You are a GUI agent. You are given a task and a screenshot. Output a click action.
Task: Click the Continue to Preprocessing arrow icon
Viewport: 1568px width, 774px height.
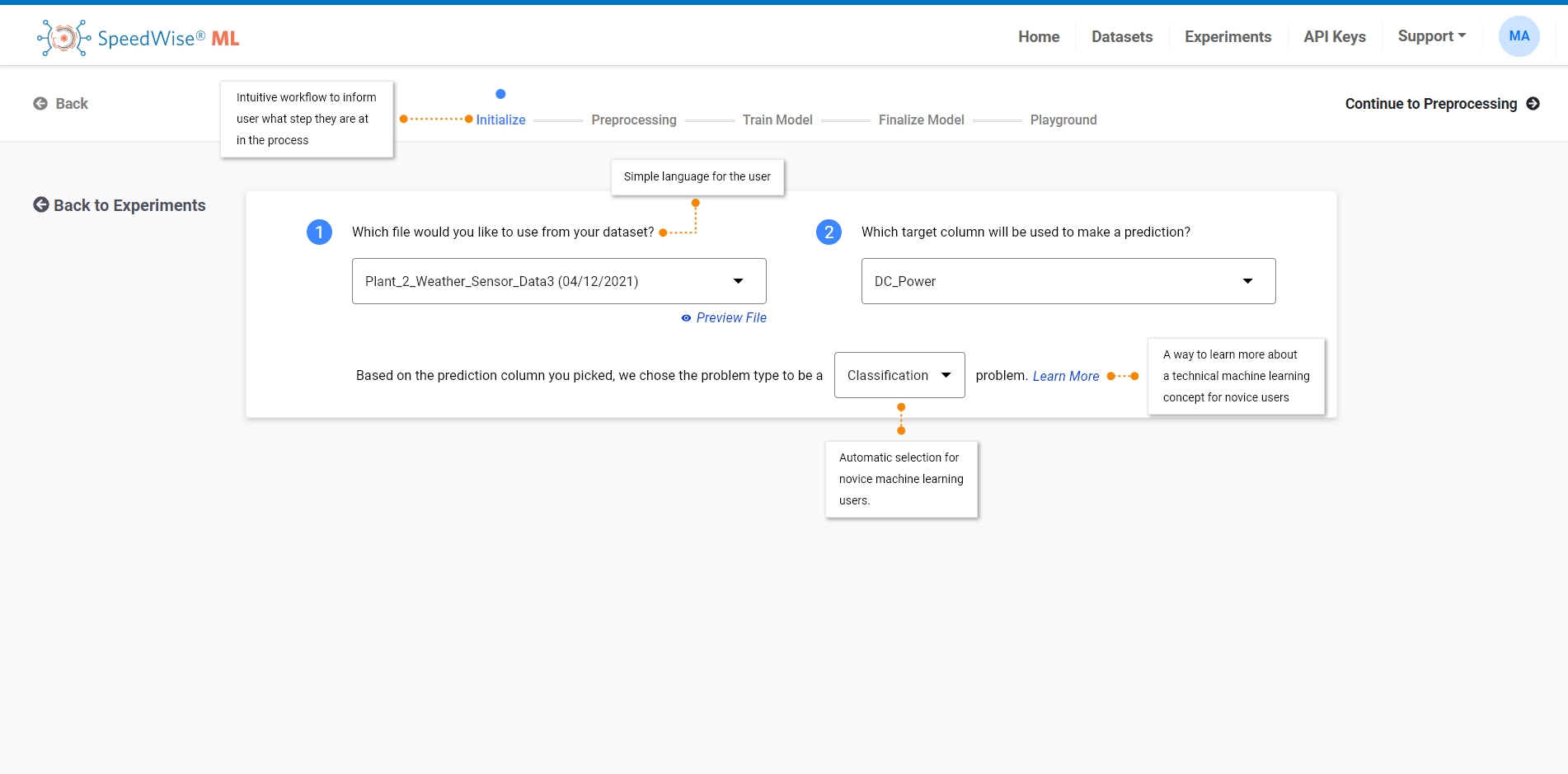pyautogui.click(x=1533, y=104)
